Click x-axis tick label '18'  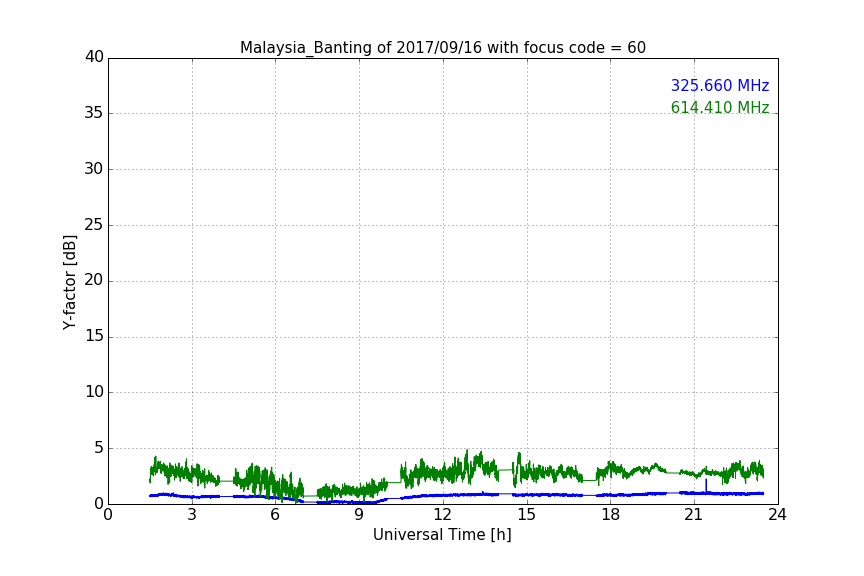point(611,515)
